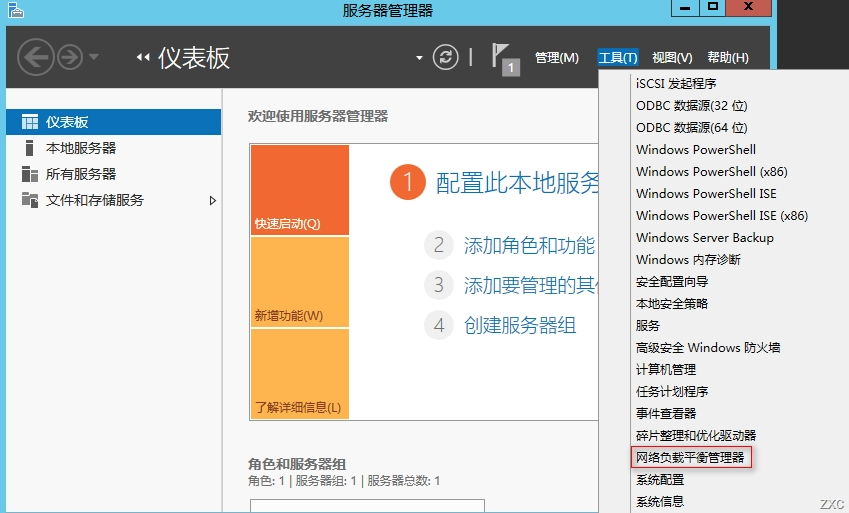Image resolution: width=849 pixels, height=513 pixels.
Task: Launch Windows PowerShell menu entry
Action: [x=696, y=150]
